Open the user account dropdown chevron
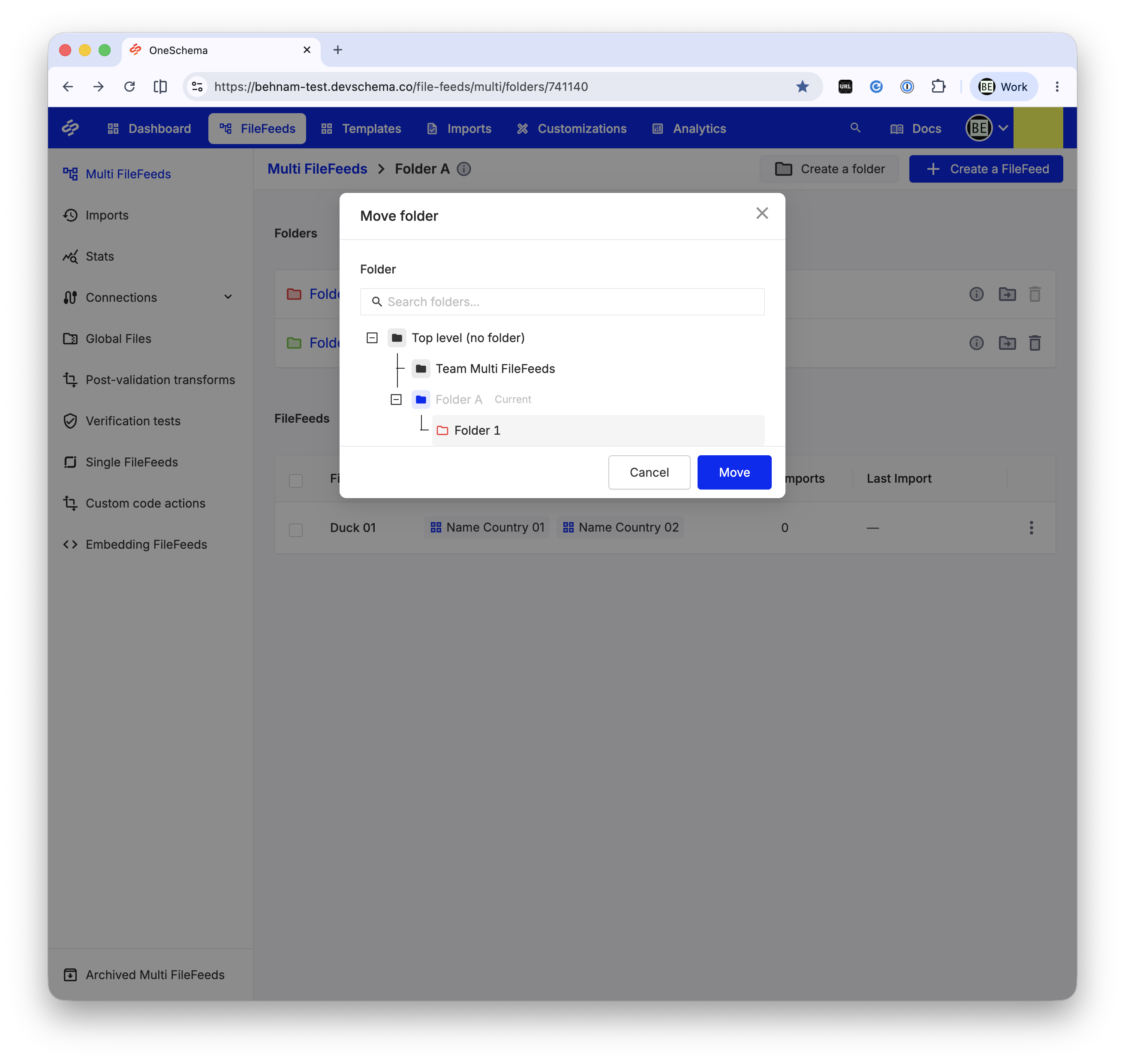1125x1064 pixels. (x=1003, y=128)
